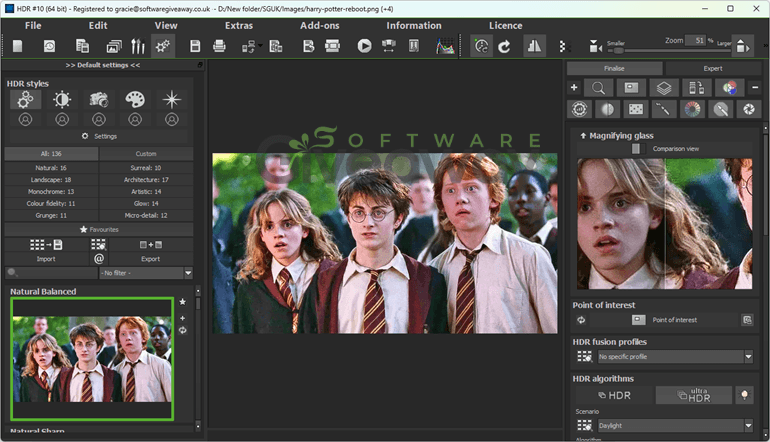Open the brushes tool icon
The height and width of the screenshot is (442, 770).
pyautogui.click(x=138, y=46)
